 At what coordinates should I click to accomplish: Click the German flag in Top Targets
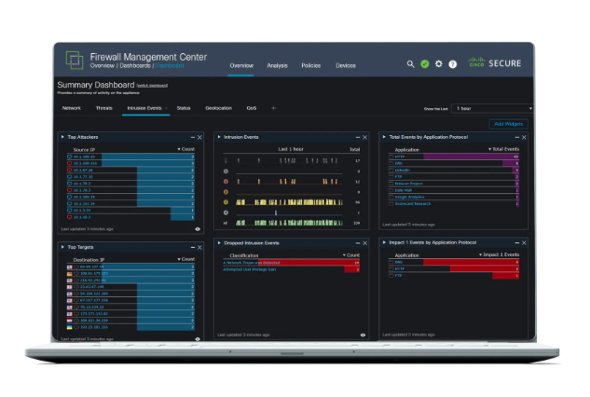(x=70, y=274)
